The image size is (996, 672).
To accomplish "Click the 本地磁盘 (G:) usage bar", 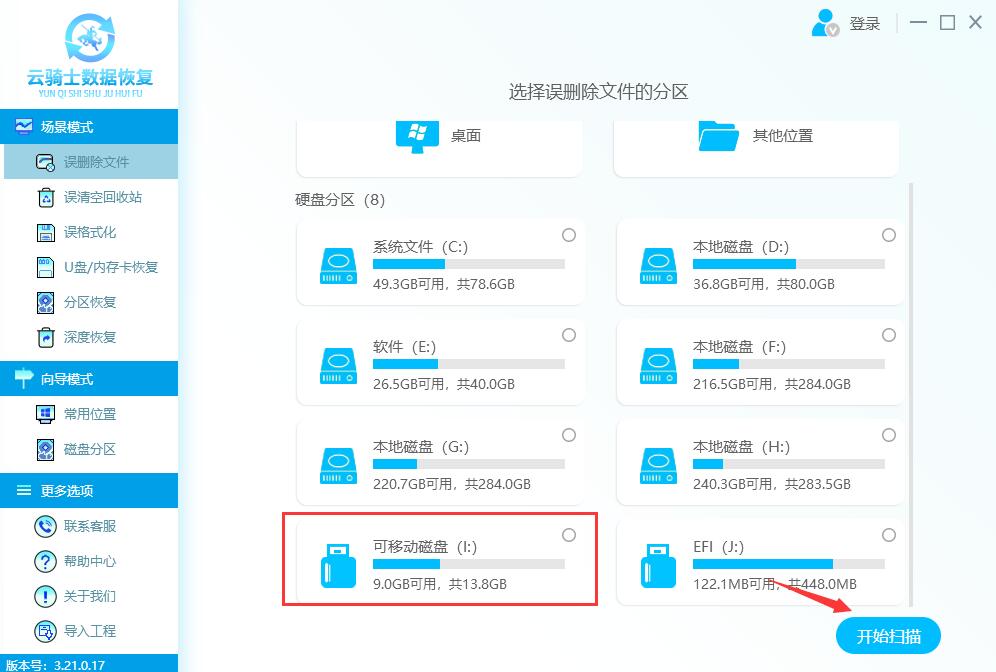I will (468, 464).
